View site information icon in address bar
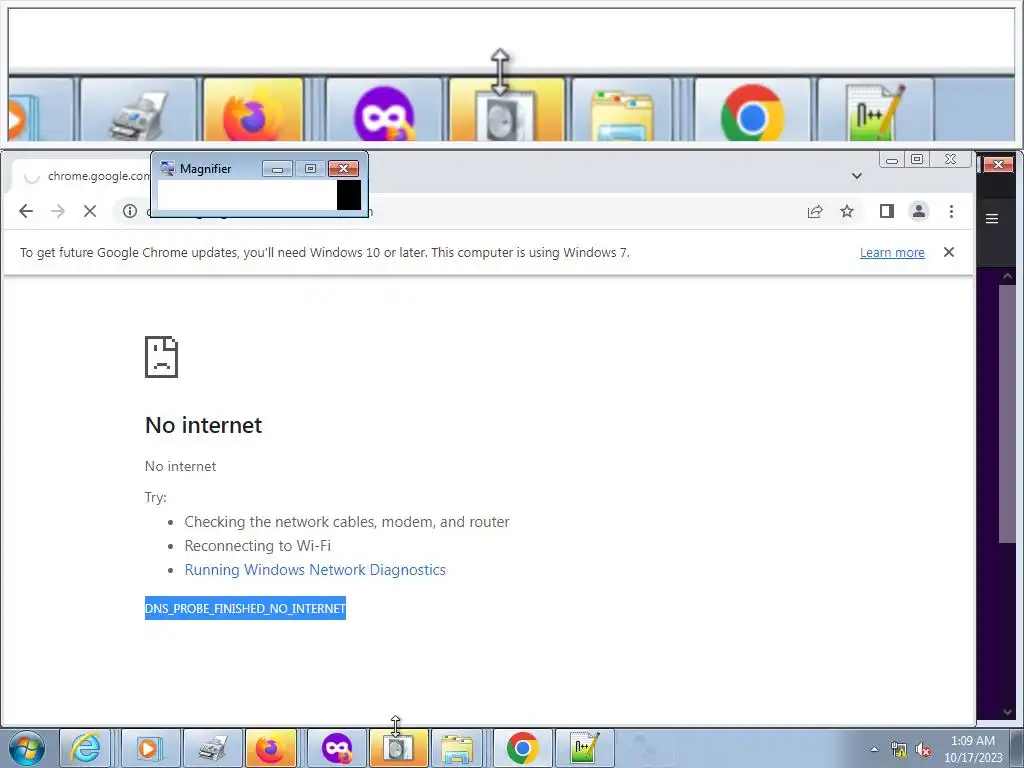Image resolution: width=1024 pixels, height=768 pixels. (x=130, y=211)
